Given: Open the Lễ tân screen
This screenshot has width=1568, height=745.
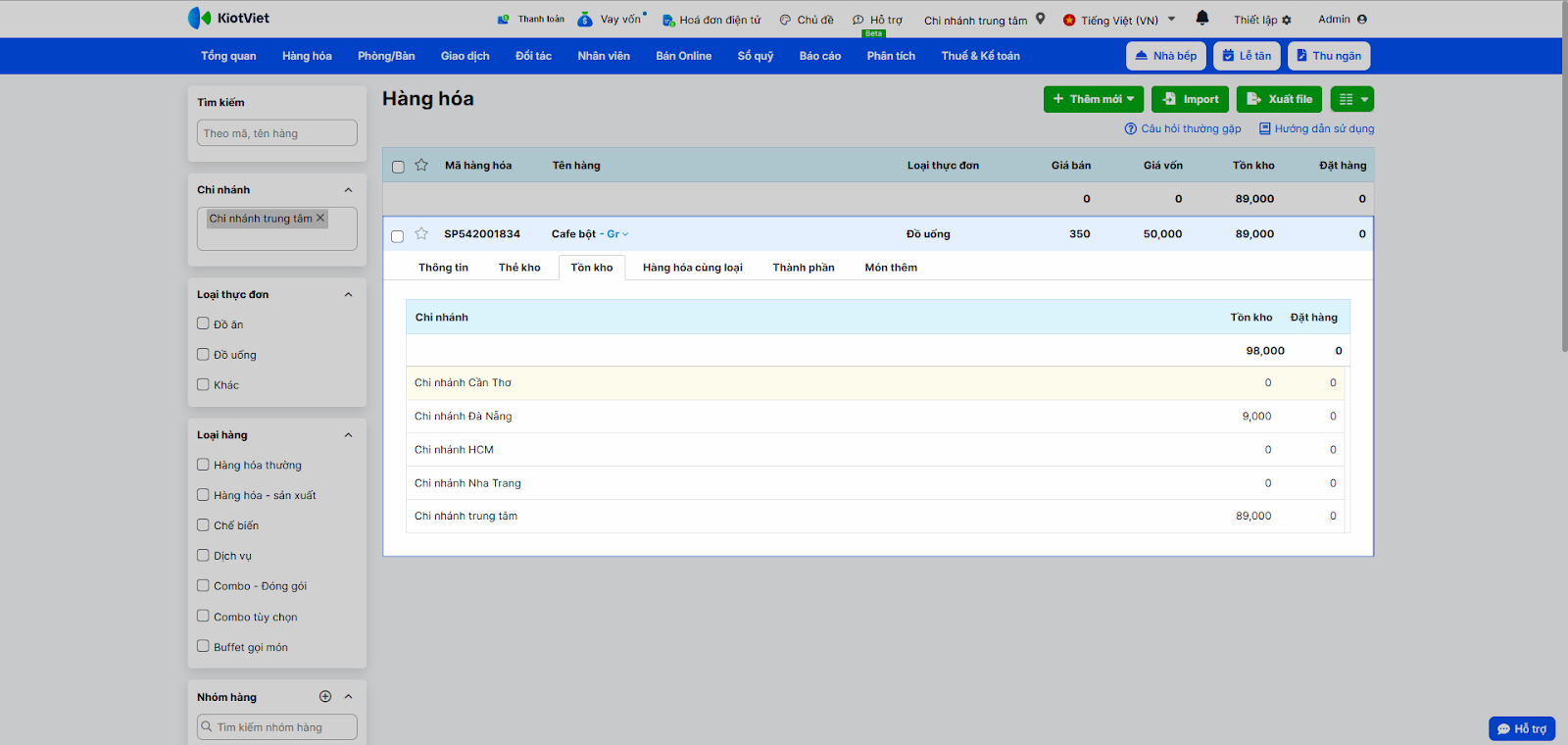Looking at the screenshot, I should click(1247, 56).
